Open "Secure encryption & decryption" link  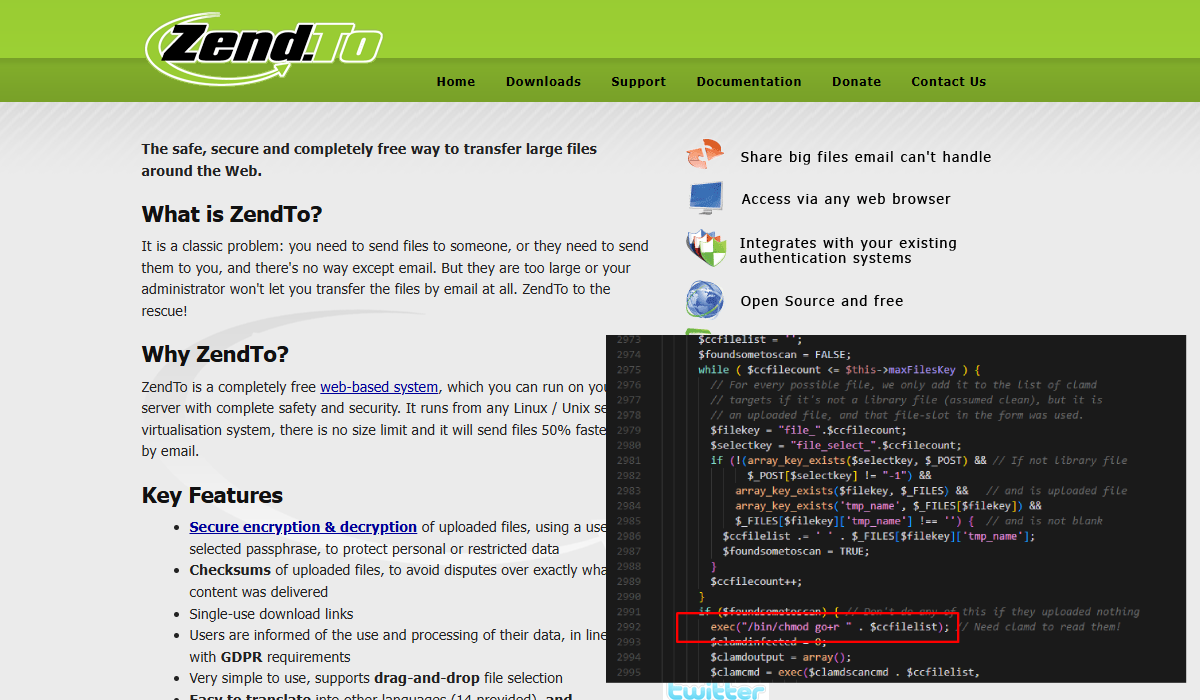(x=303, y=527)
